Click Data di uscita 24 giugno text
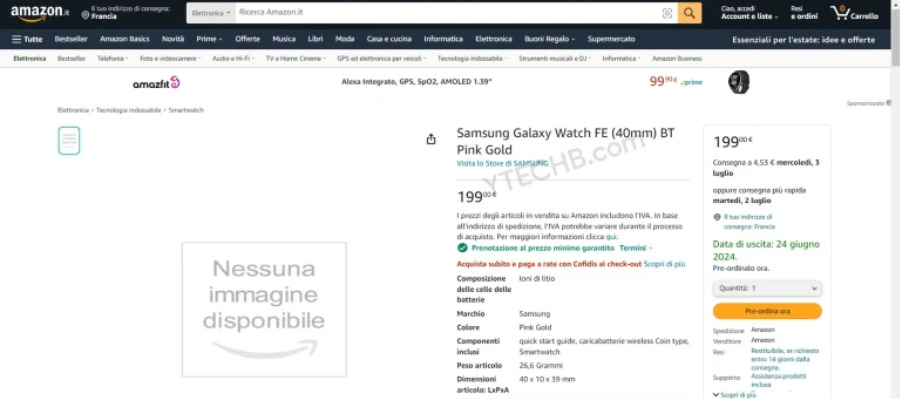The image size is (900, 399). tap(766, 250)
